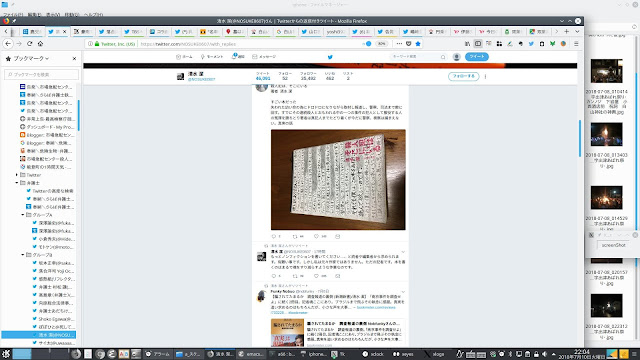Open Twitter メッセージ messages
640x360 pixels.
click(264, 57)
